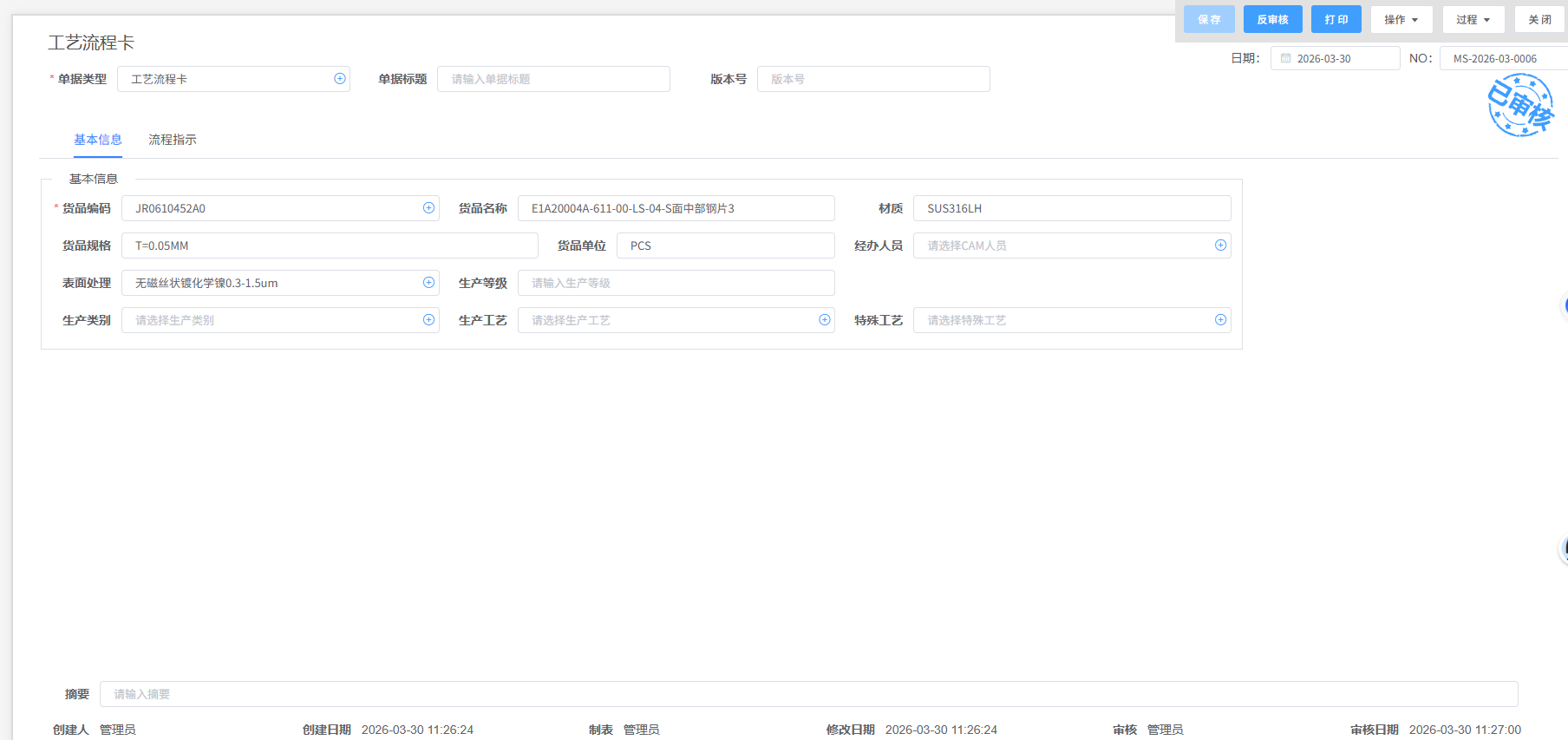
Task: Click the 关闭 button
Action: [1539, 19]
